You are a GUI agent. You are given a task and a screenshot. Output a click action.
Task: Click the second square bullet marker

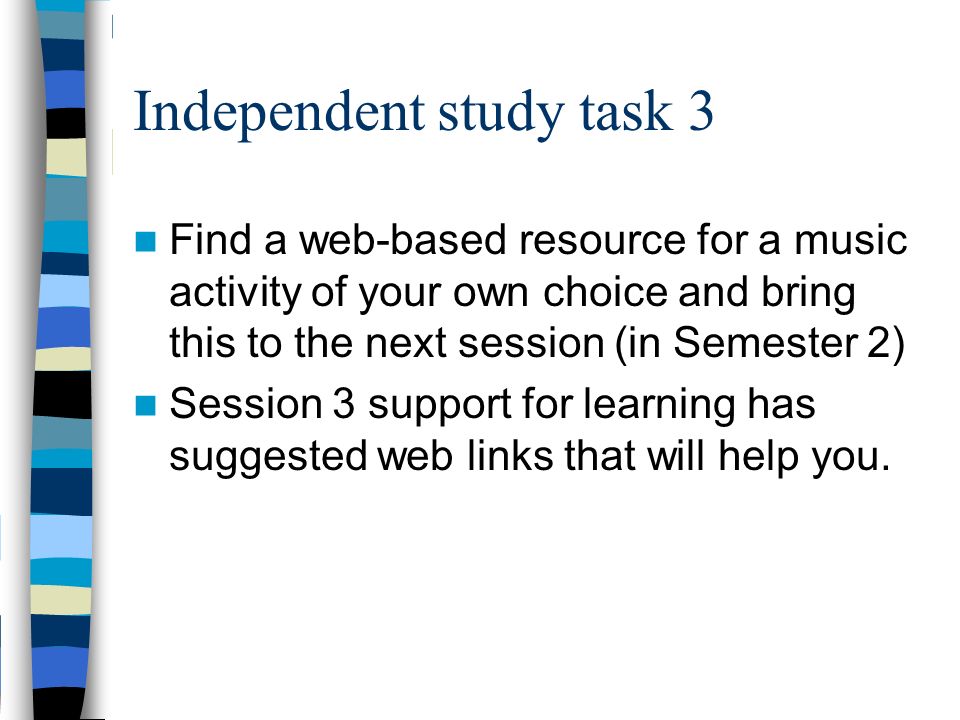click(x=145, y=405)
